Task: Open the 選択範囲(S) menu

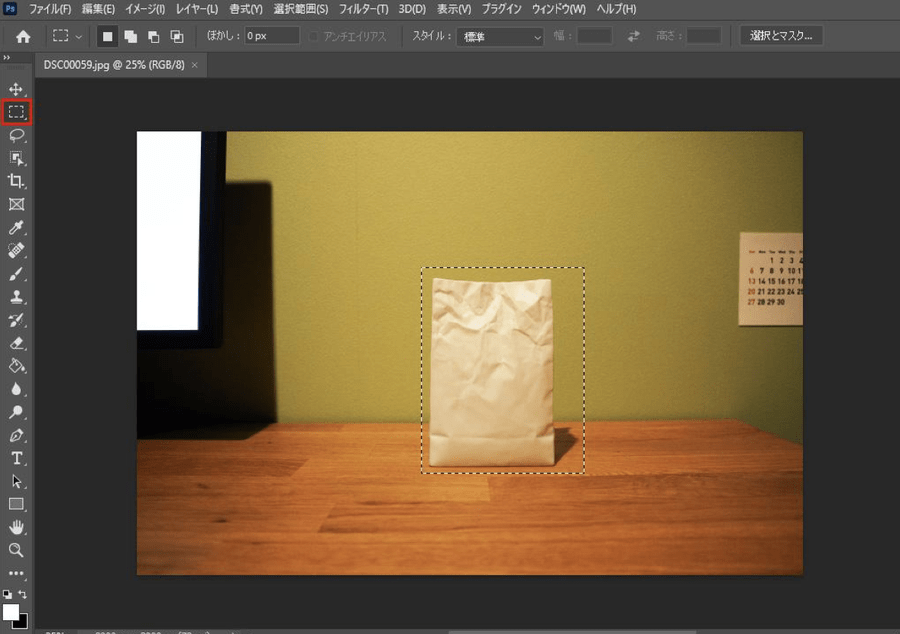Action: tap(301, 9)
